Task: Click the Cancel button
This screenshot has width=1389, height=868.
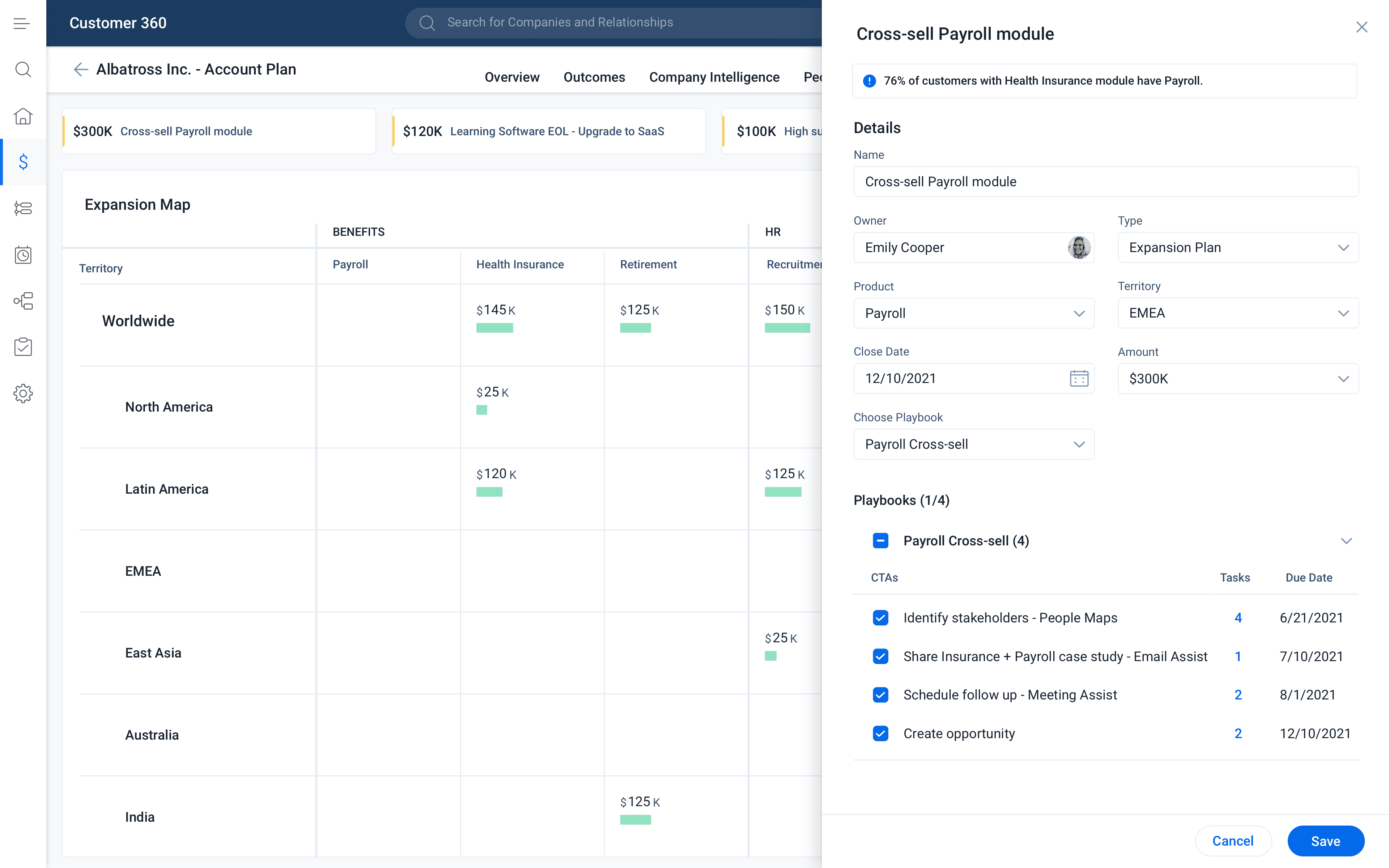Action: click(x=1233, y=841)
